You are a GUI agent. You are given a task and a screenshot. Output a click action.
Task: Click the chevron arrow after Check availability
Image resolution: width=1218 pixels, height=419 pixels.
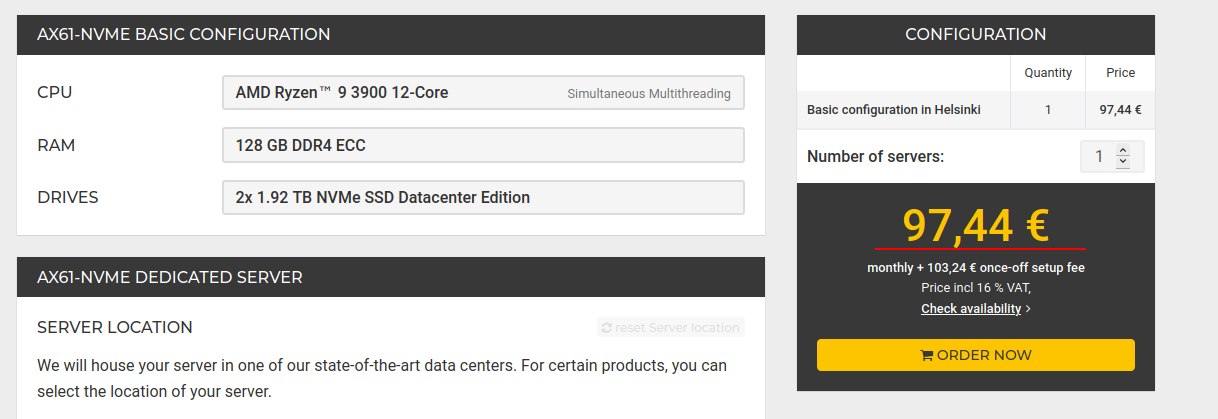1028,309
